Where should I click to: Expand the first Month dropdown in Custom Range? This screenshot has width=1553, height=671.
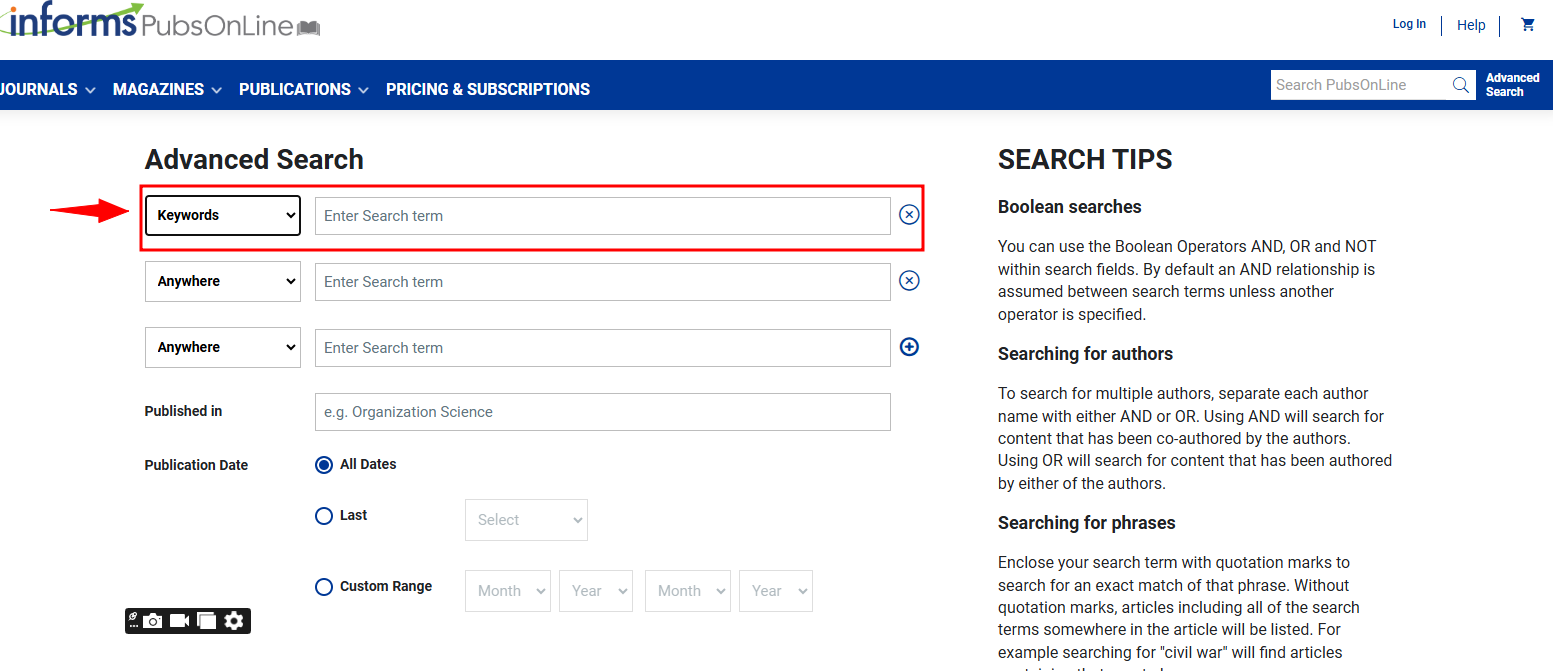point(508,591)
